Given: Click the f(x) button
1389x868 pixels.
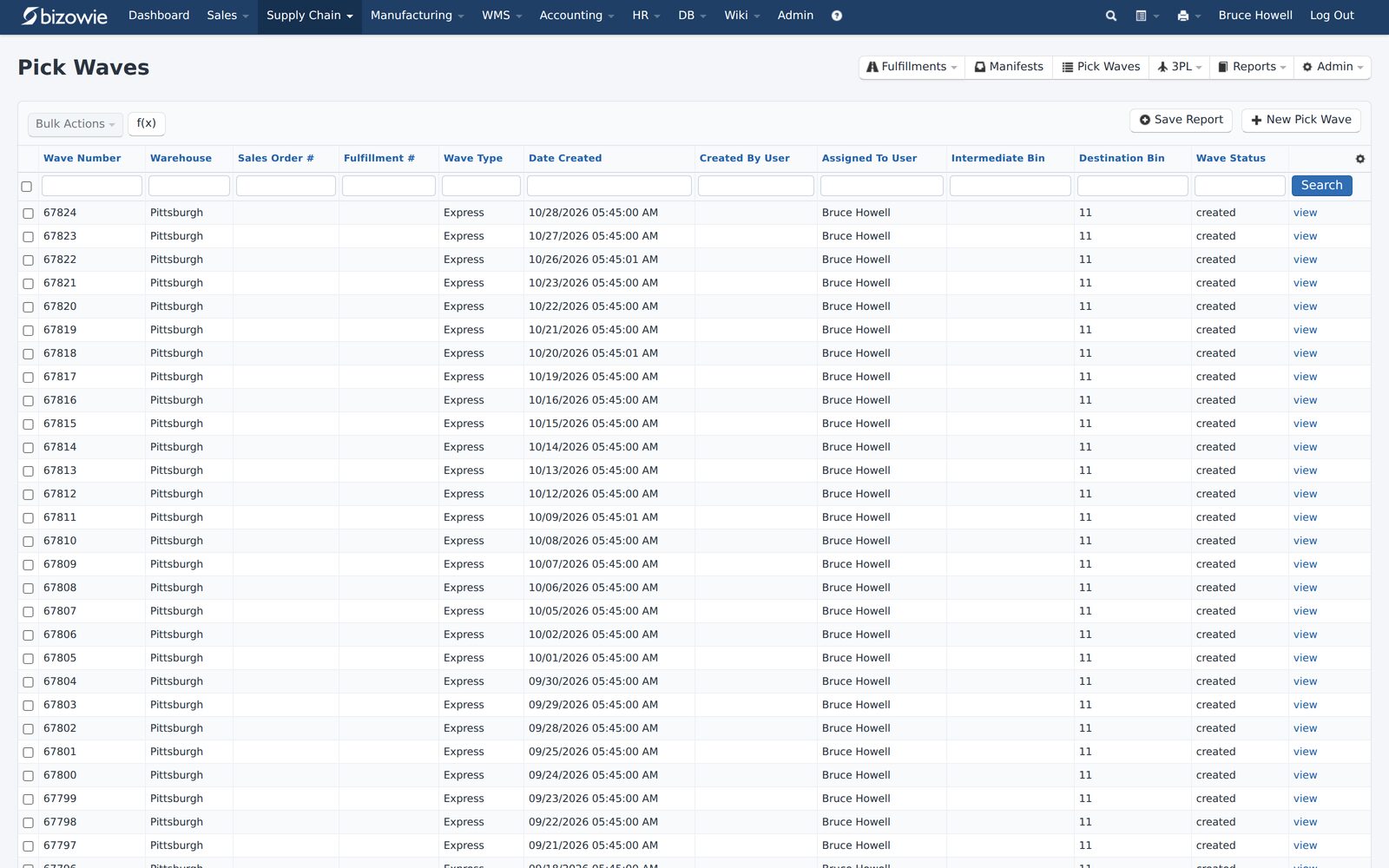Looking at the screenshot, I should point(147,123).
